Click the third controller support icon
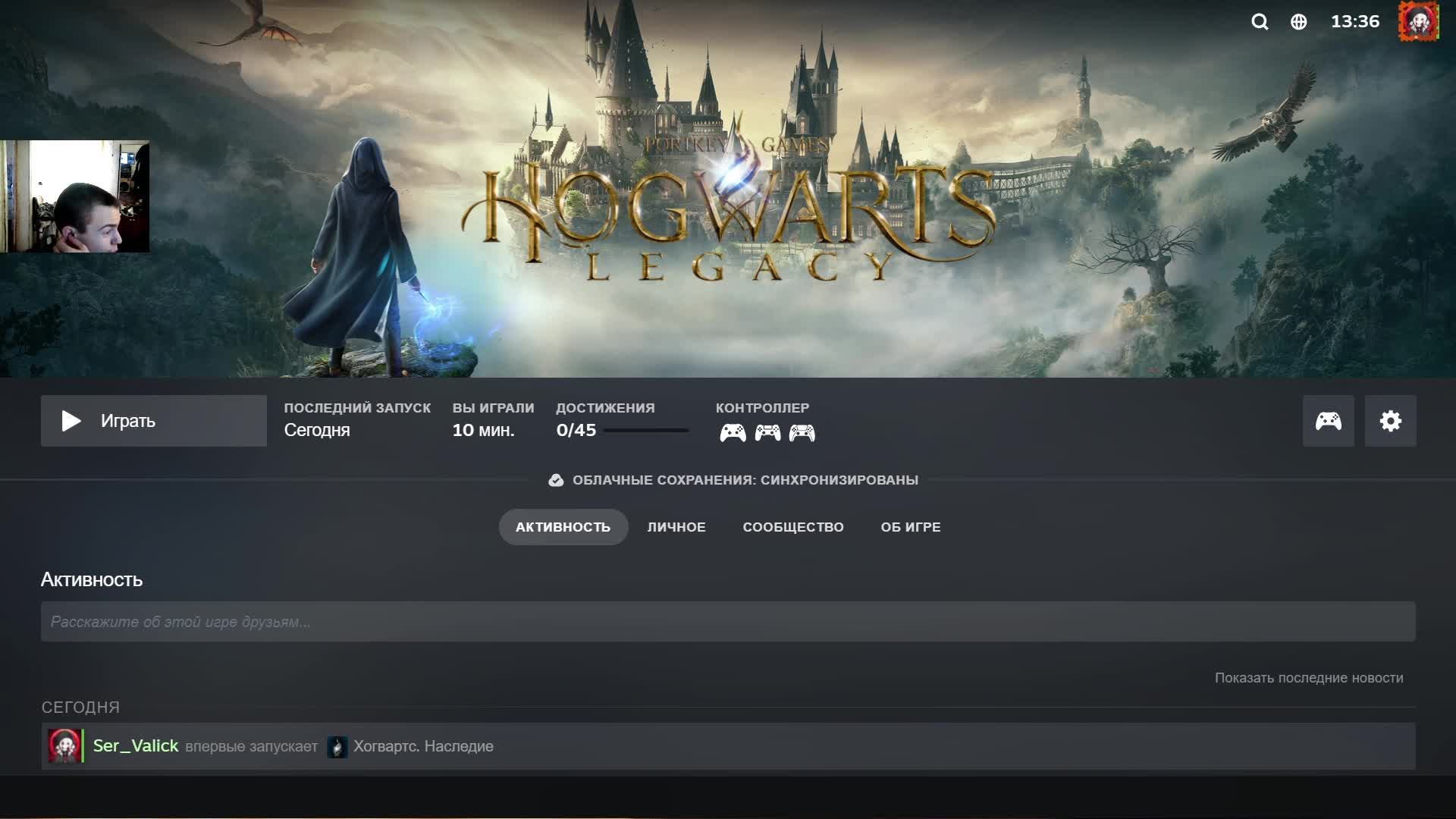 point(802,433)
